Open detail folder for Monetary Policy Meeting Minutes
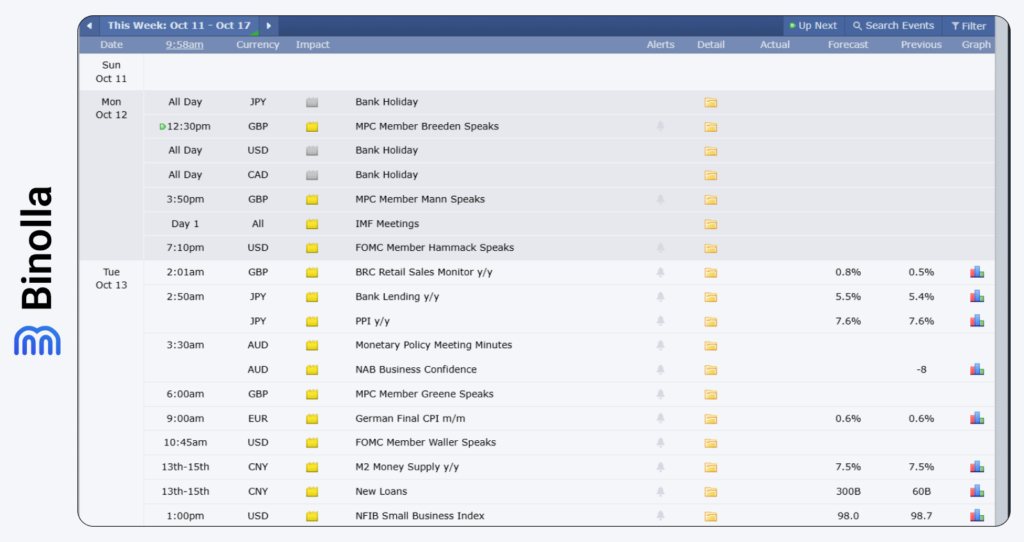 [x=711, y=345]
